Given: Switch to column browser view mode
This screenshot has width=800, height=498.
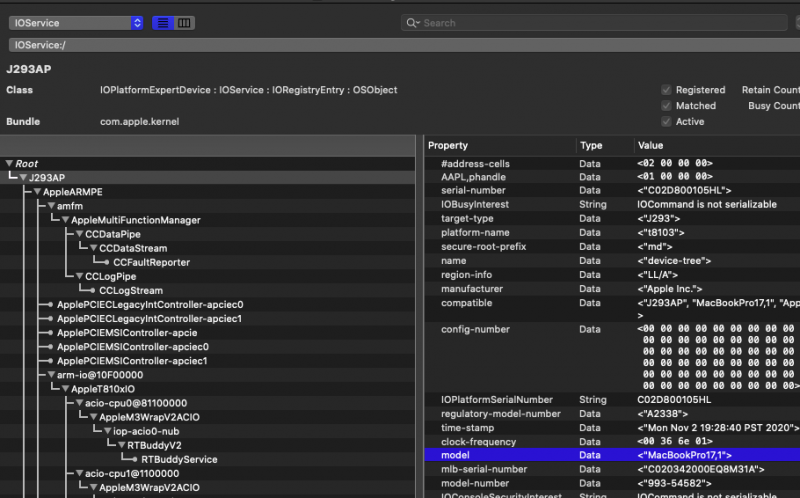Looking at the screenshot, I should coord(184,23).
